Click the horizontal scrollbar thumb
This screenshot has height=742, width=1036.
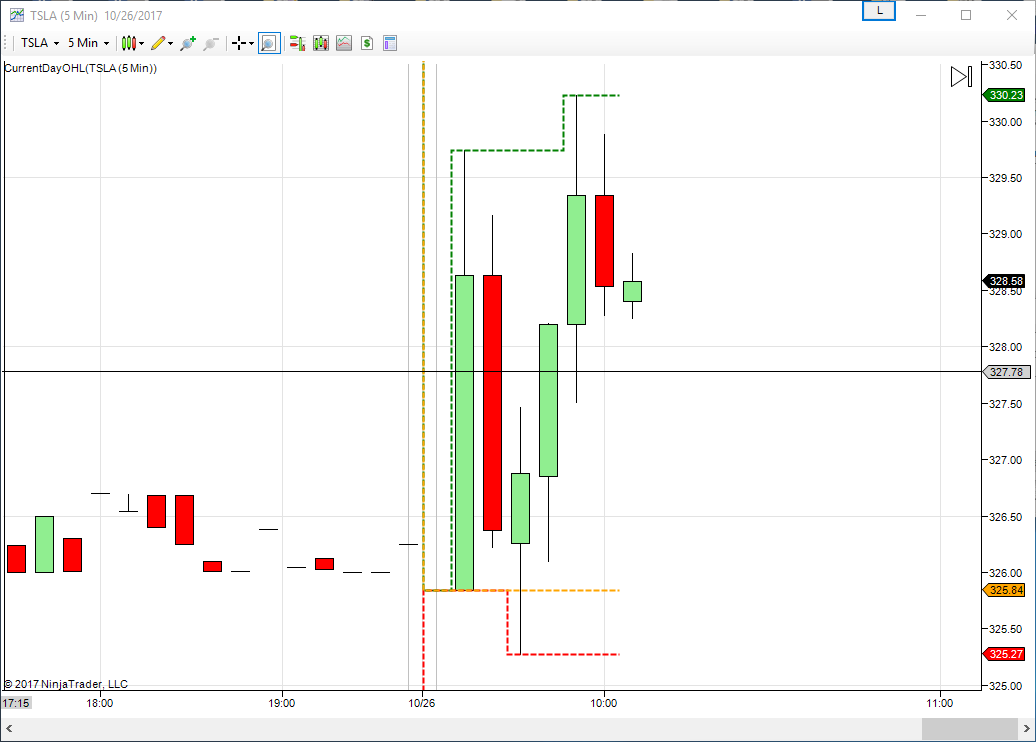point(970,729)
